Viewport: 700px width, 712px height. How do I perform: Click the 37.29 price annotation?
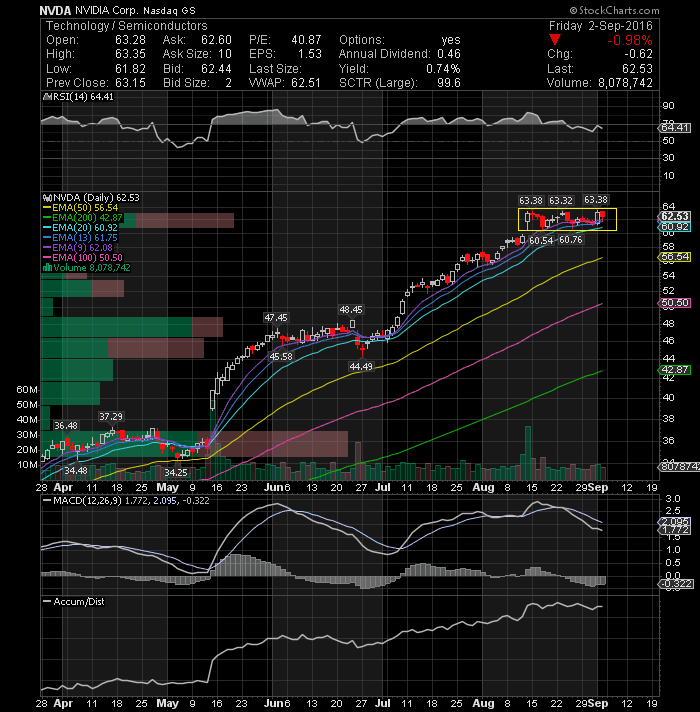(x=111, y=416)
